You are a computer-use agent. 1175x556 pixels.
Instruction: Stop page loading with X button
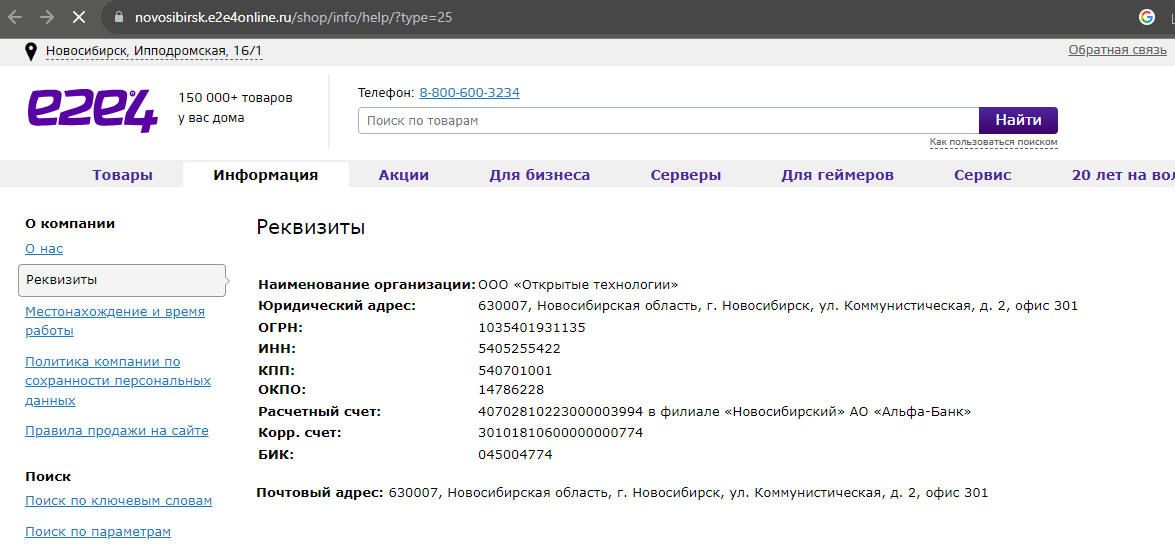(x=80, y=18)
